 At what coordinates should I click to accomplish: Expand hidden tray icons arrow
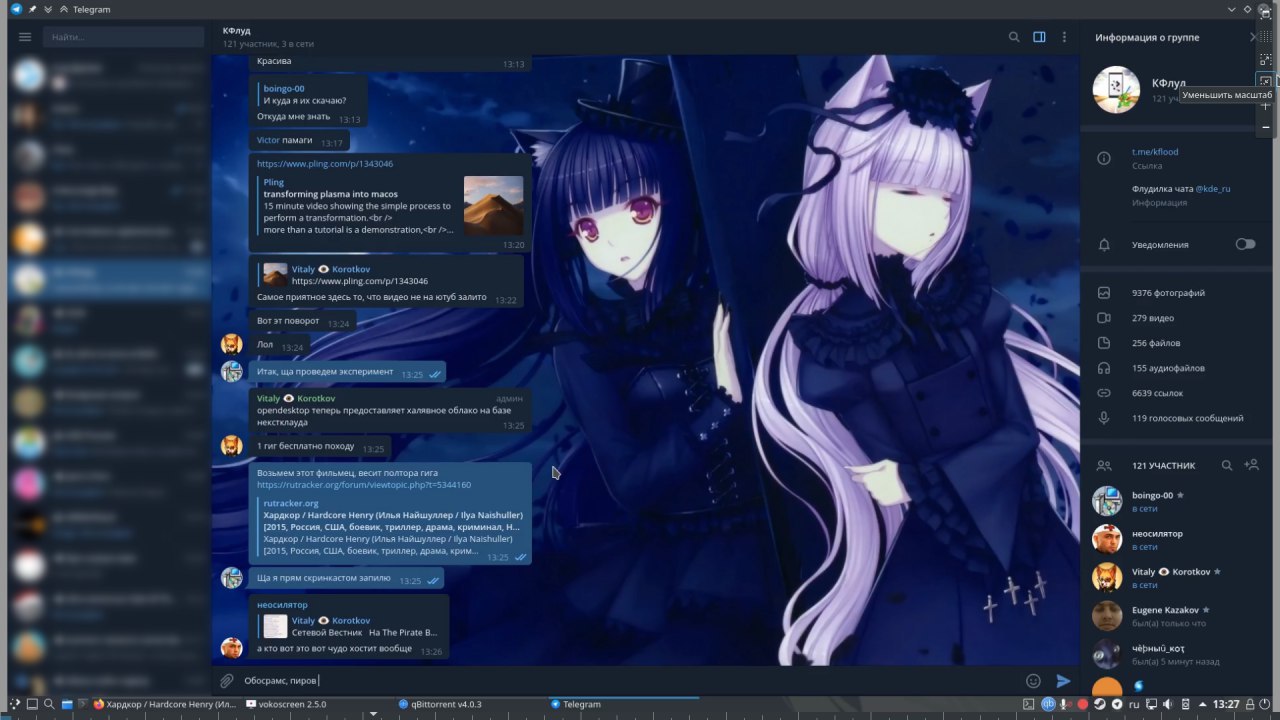(1203, 704)
